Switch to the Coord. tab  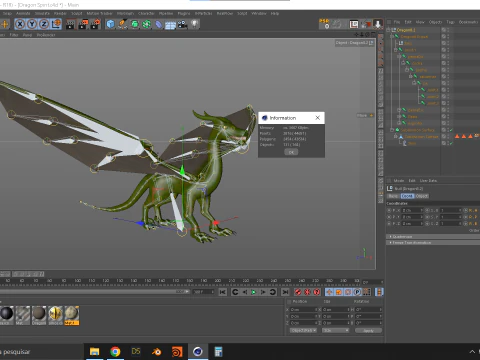(407, 196)
